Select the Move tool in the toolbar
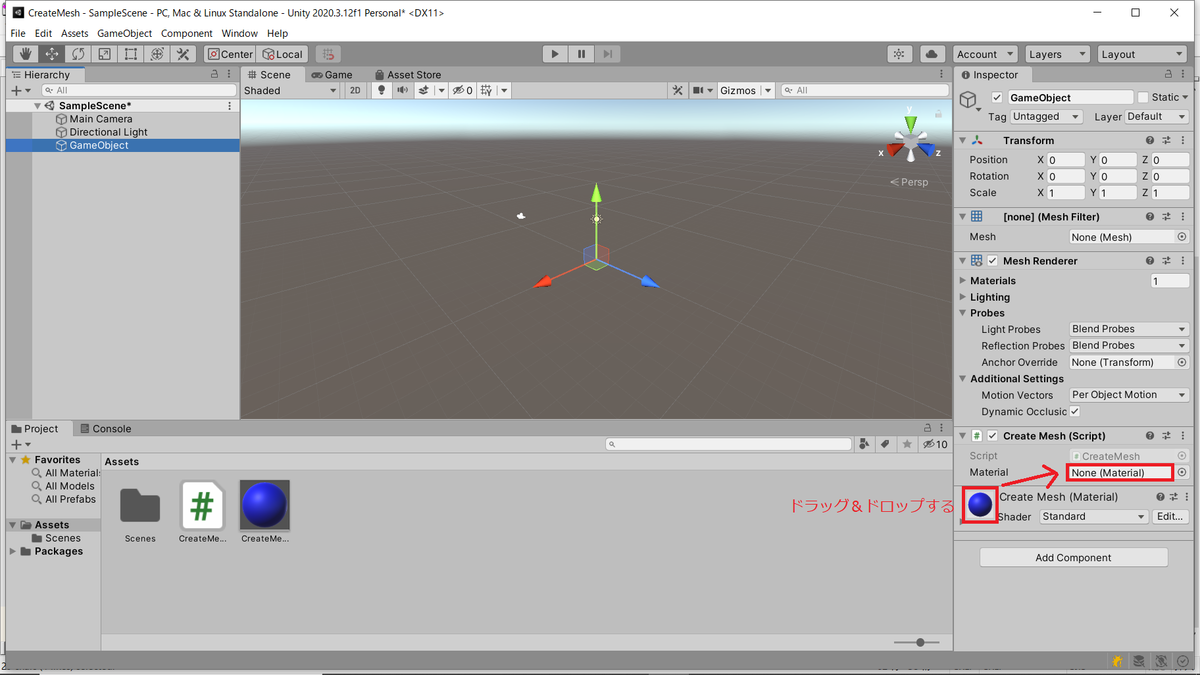Screen dimensions: 1200x675 pos(52,54)
